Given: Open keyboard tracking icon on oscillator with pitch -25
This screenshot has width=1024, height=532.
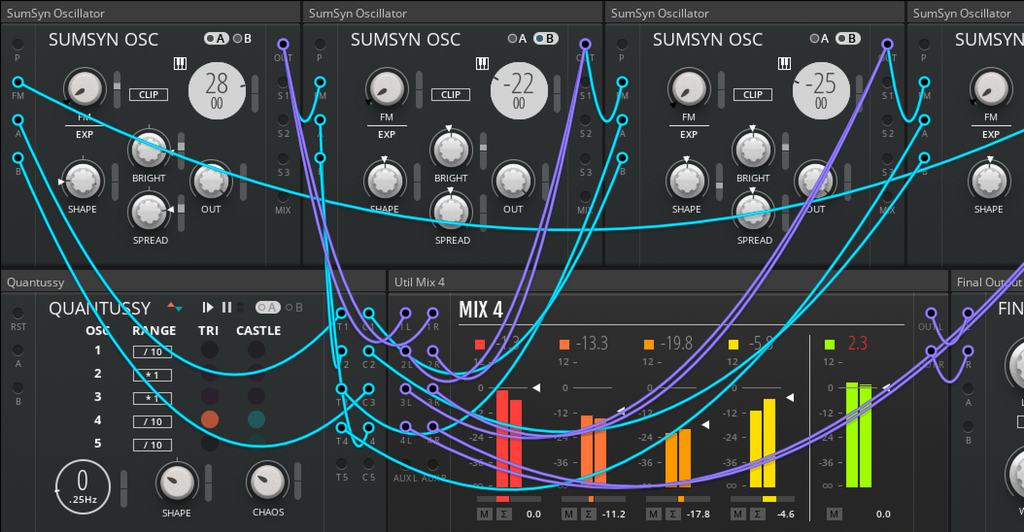Looking at the screenshot, I should pos(784,63).
